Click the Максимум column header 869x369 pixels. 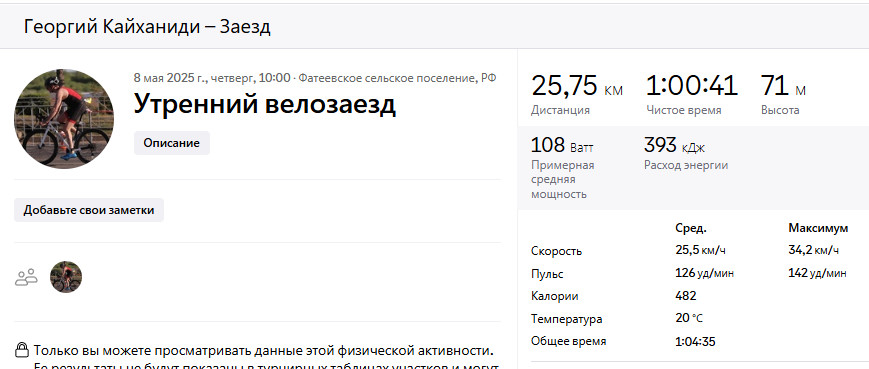point(818,228)
